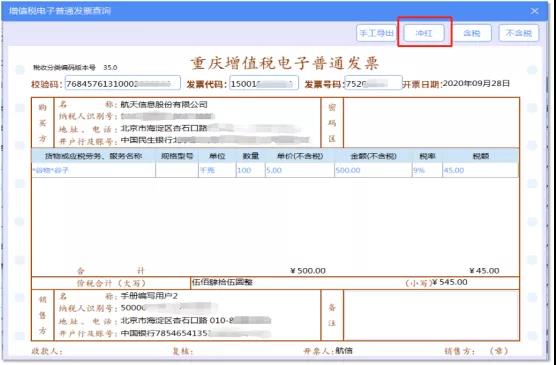
Task: Click the 单位 column header
Action: coord(217,156)
